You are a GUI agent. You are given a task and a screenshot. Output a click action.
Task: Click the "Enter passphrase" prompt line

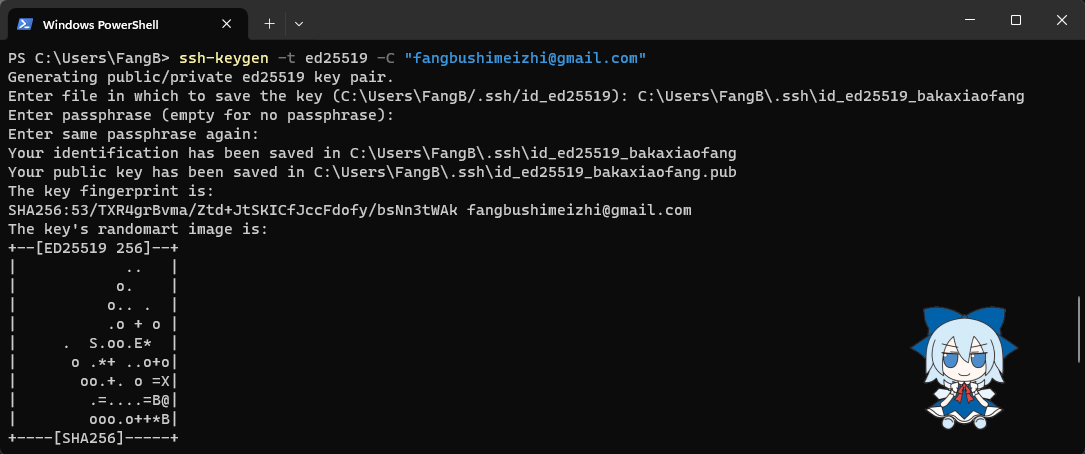(200, 115)
